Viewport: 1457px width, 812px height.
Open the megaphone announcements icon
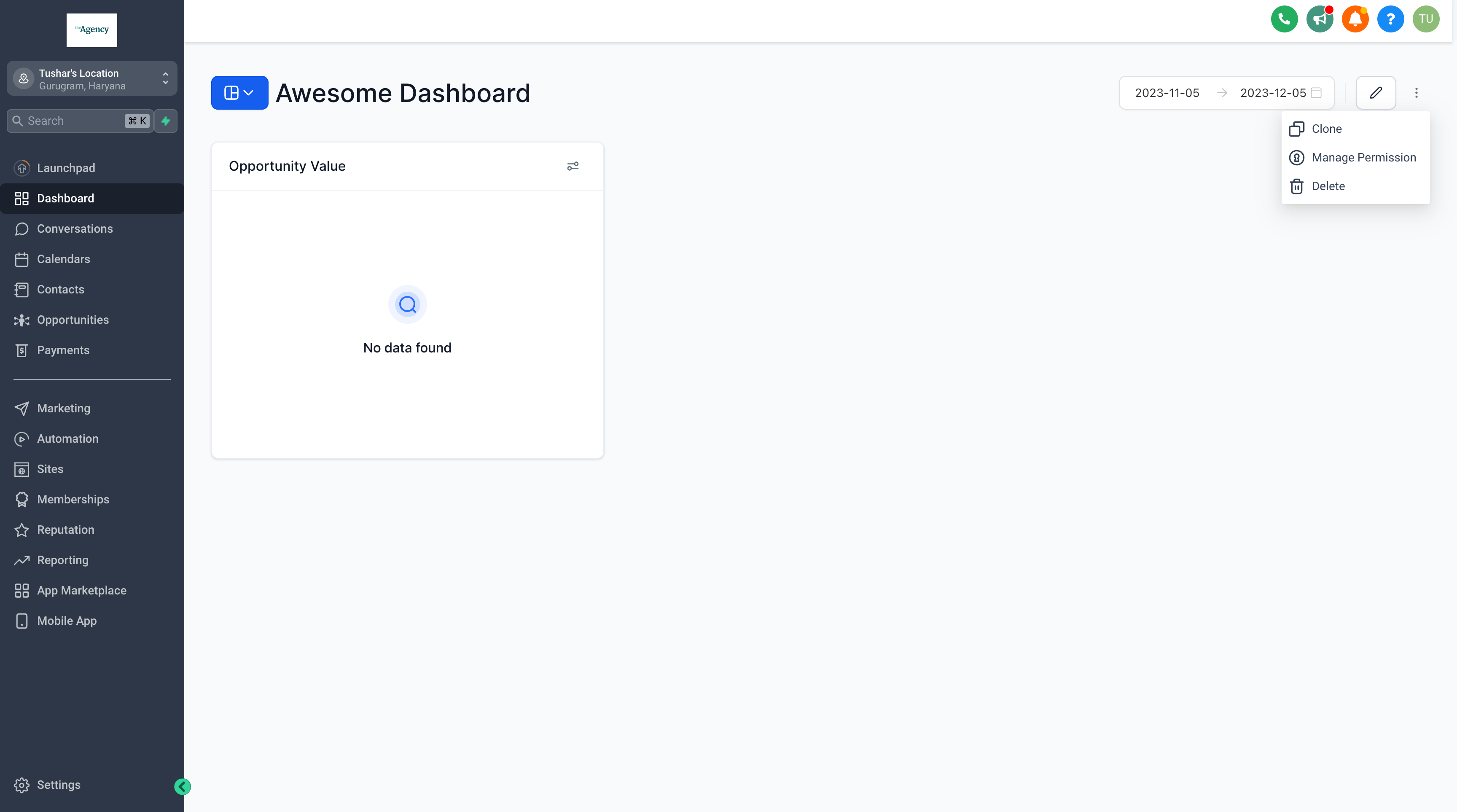[1320, 19]
